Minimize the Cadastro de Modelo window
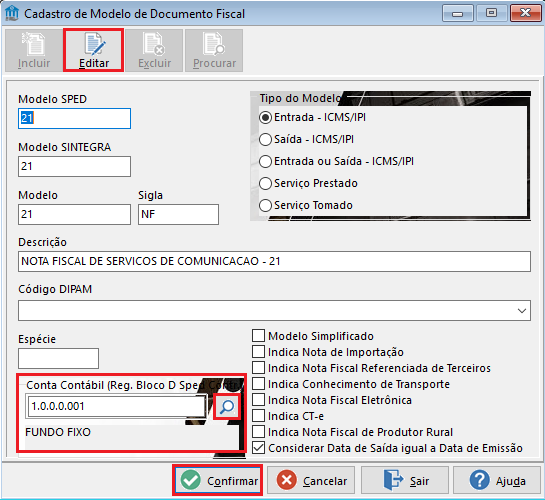Viewport: 545px width, 500px height. click(457, 14)
